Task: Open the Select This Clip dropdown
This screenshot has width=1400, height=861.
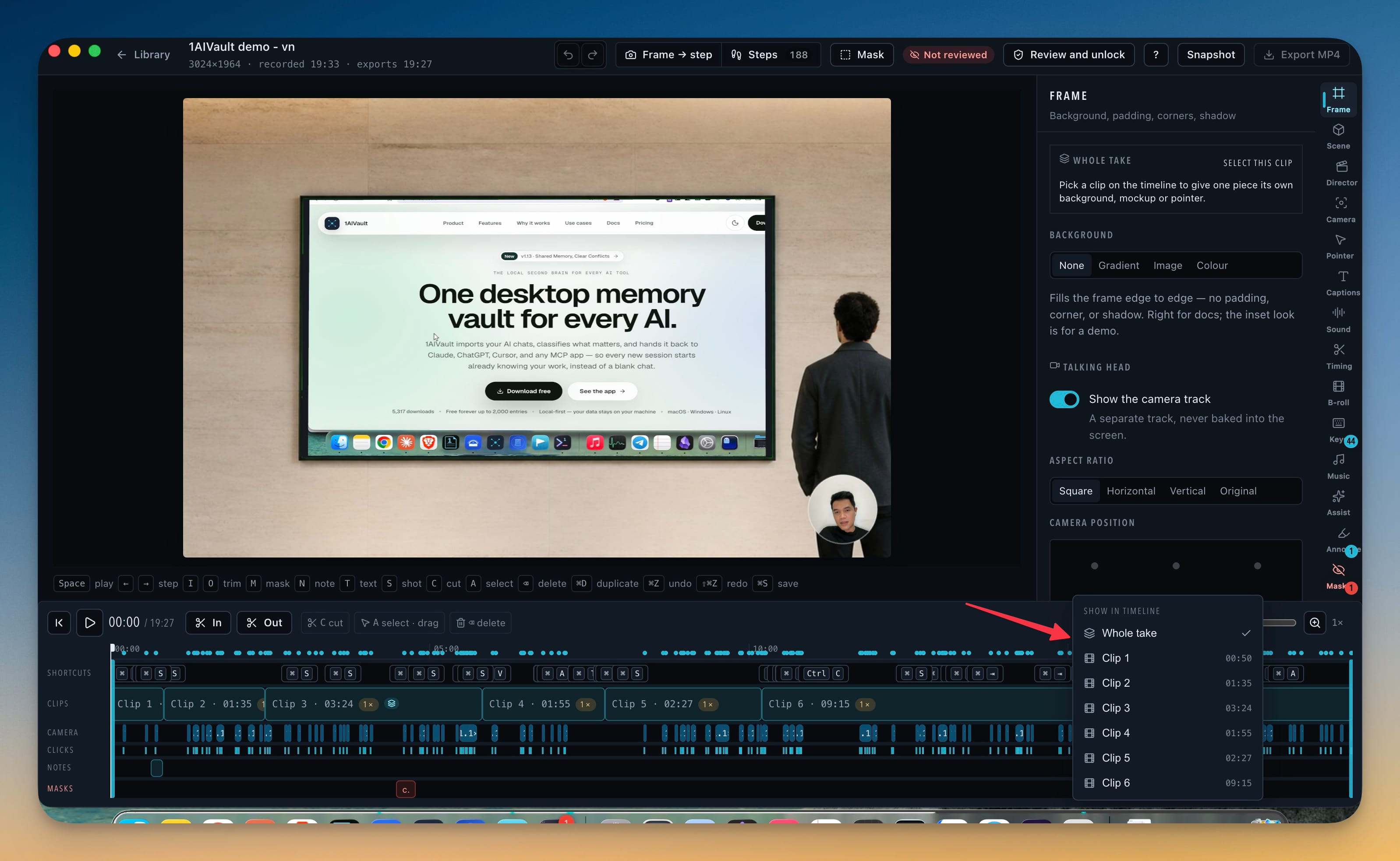Action: pyautogui.click(x=1258, y=163)
